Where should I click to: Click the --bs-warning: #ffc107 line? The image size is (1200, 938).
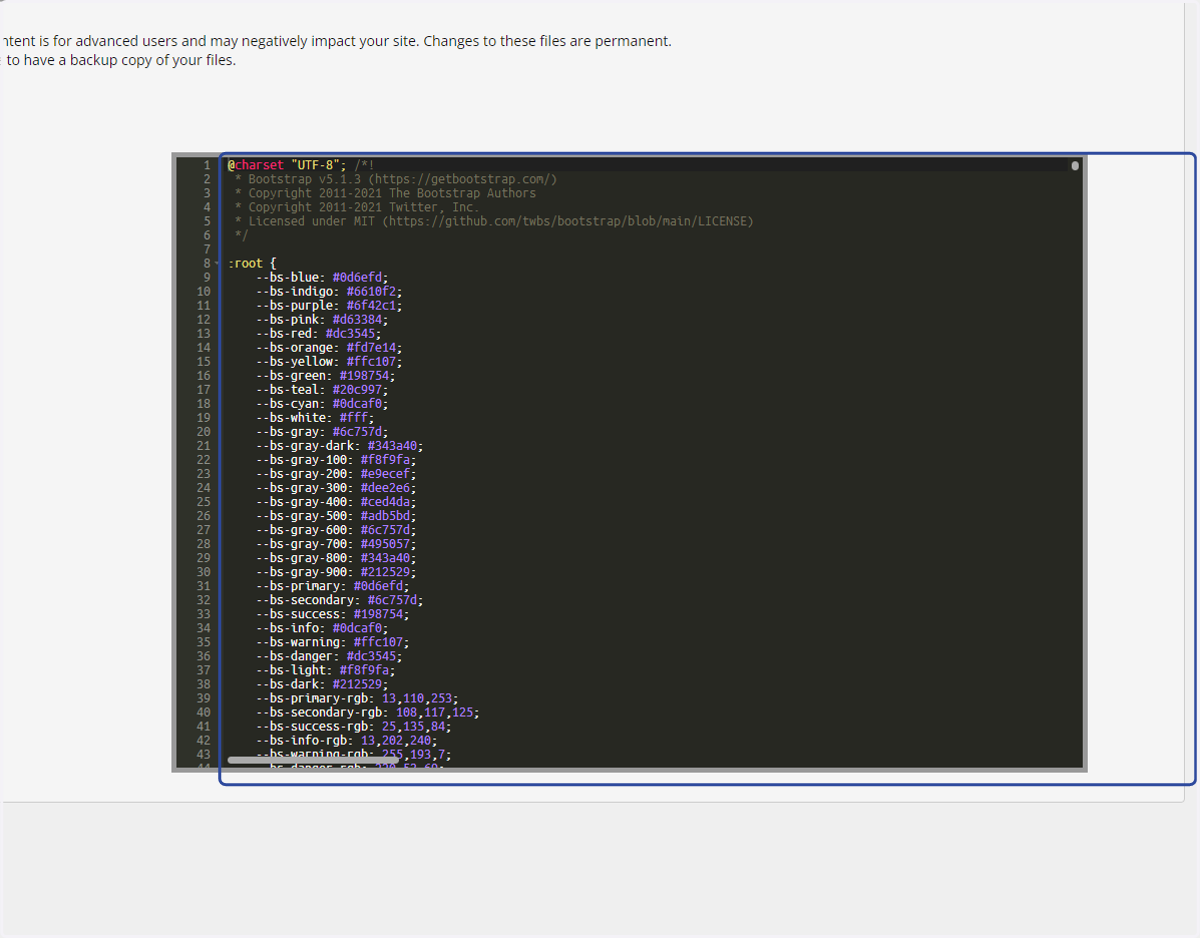(x=332, y=641)
